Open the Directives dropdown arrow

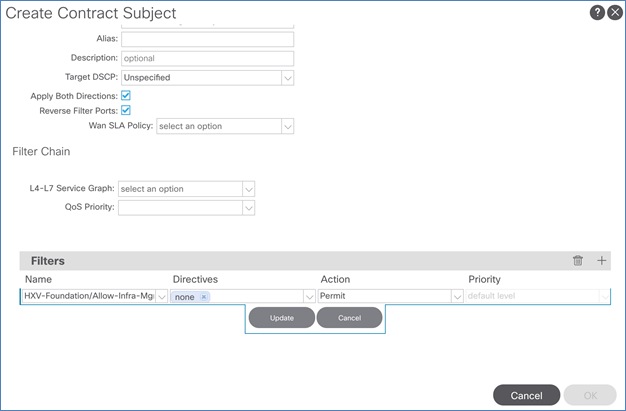click(309, 297)
